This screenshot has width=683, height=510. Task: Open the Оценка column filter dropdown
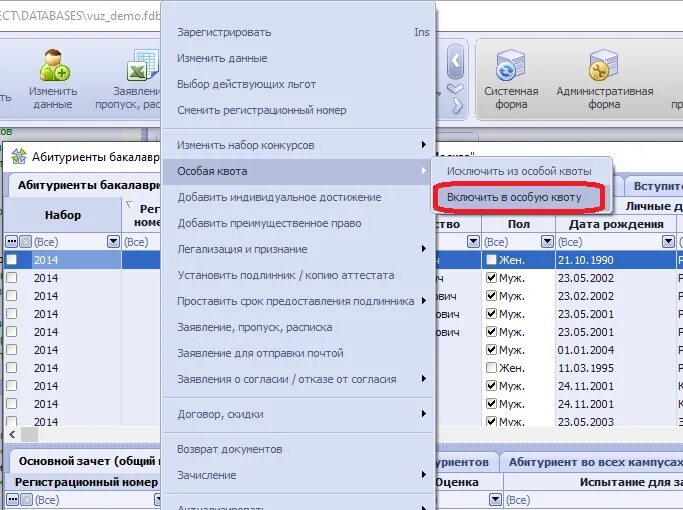tap(495, 500)
